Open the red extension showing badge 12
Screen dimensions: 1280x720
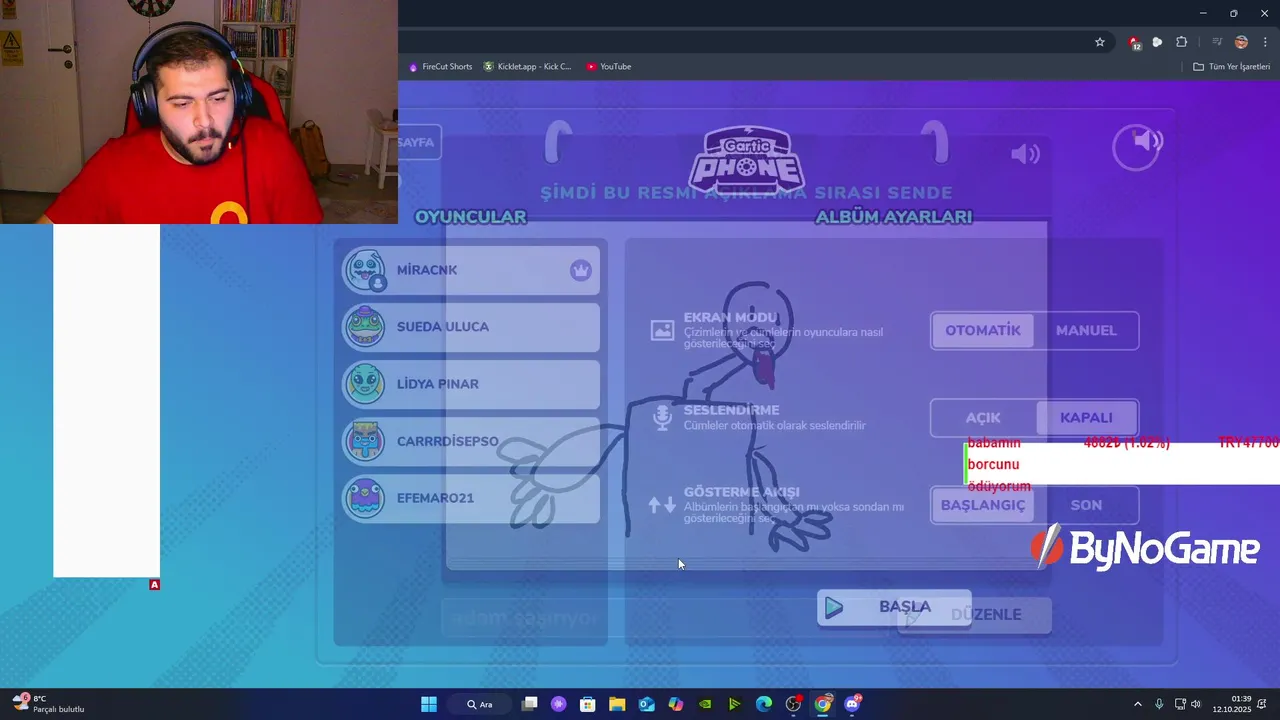(1134, 42)
